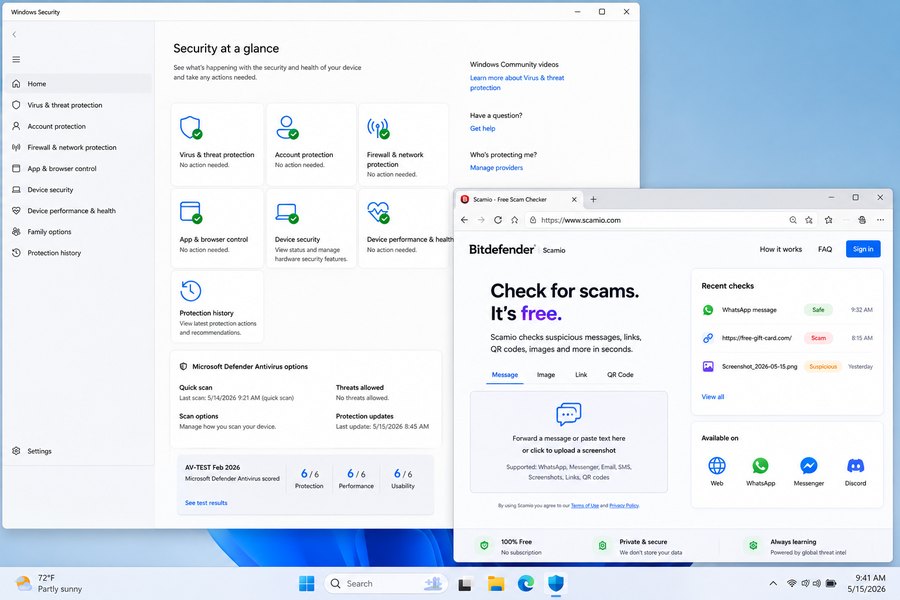Open Virus & threat protection in sidebar
The height and width of the screenshot is (600, 900).
coord(78,105)
